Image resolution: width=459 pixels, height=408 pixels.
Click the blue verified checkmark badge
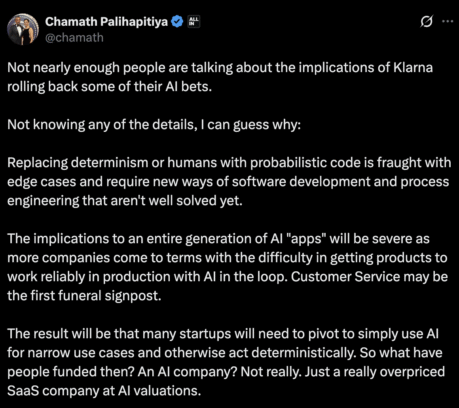(x=177, y=22)
